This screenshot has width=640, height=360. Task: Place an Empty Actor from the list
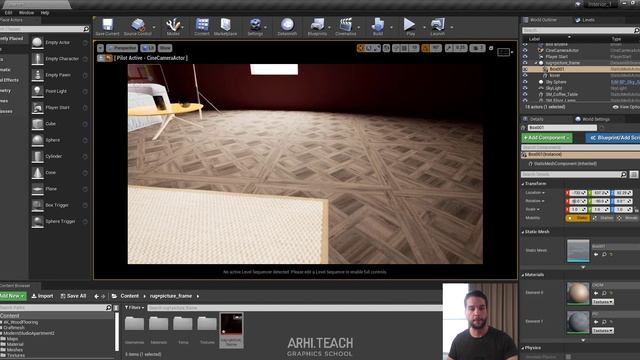pyautogui.click(x=57, y=42)
